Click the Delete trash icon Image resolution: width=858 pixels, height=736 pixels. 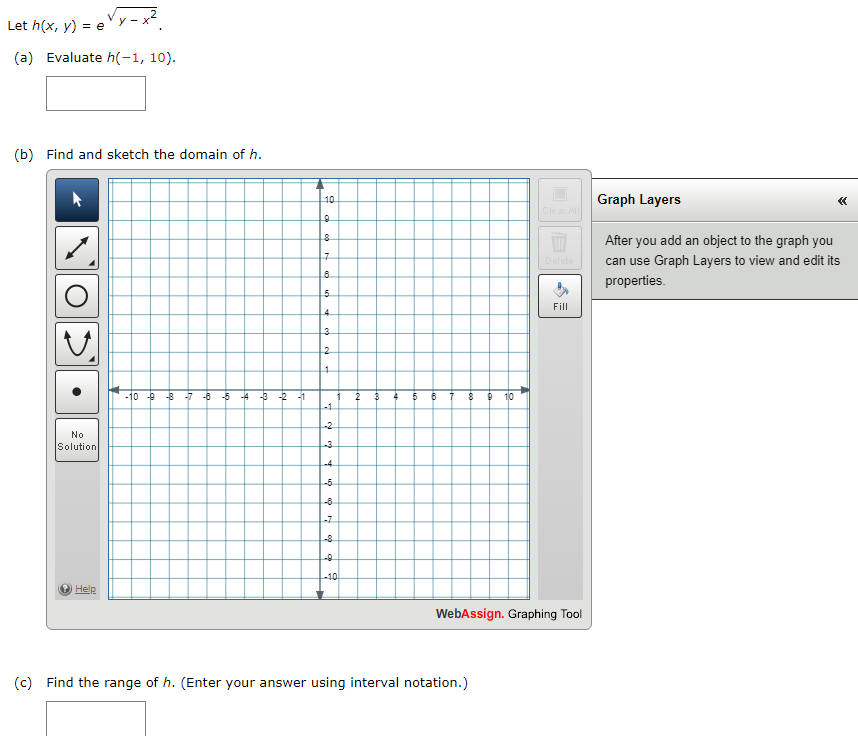pos(559,246)
